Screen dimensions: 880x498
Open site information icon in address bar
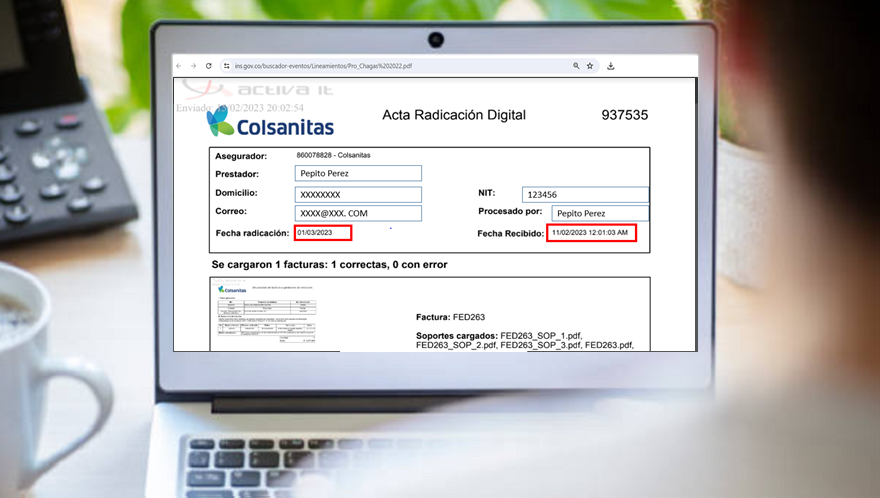point(227,66)
